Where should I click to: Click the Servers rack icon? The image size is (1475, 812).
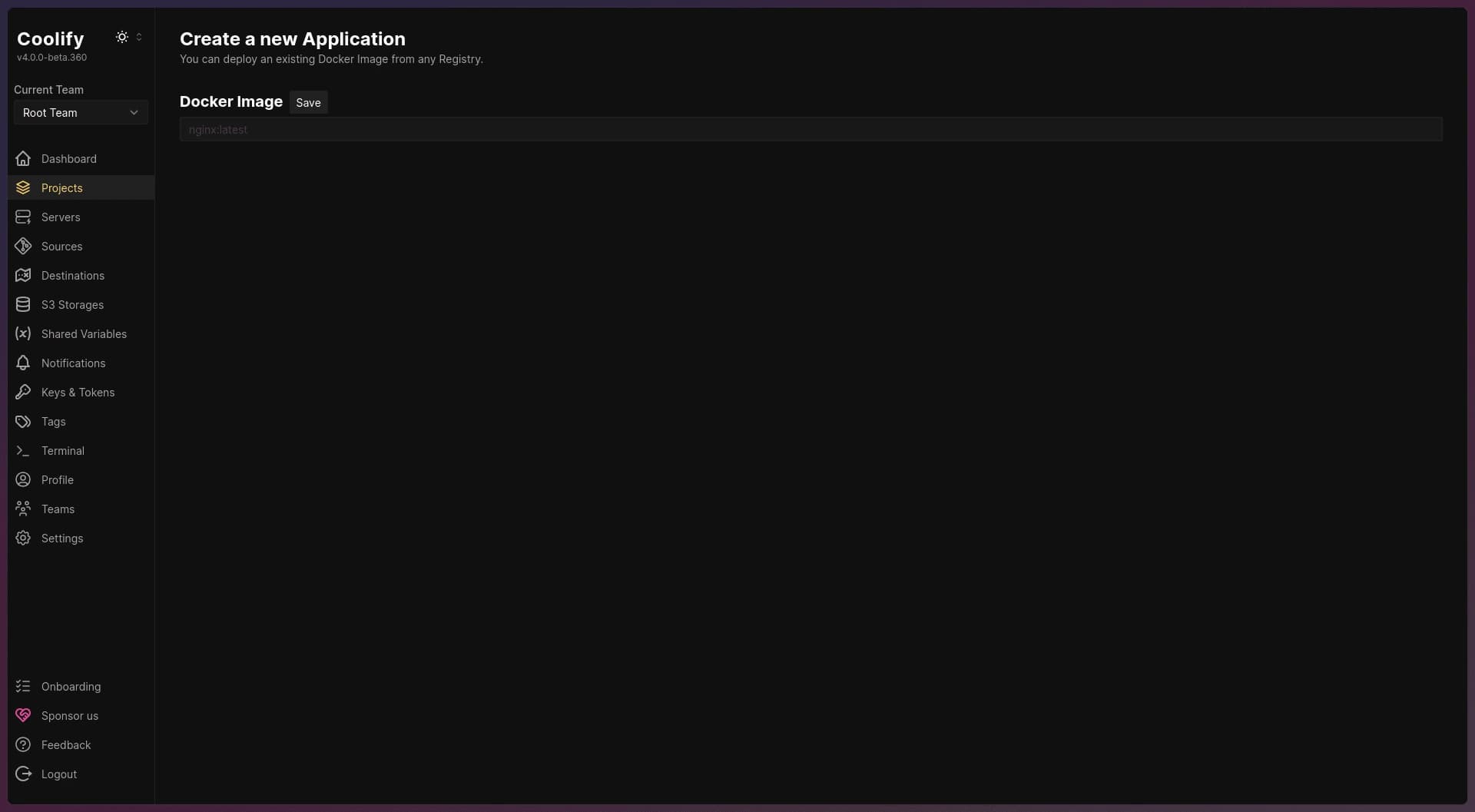pyautogui.click(x=23, y=217)
